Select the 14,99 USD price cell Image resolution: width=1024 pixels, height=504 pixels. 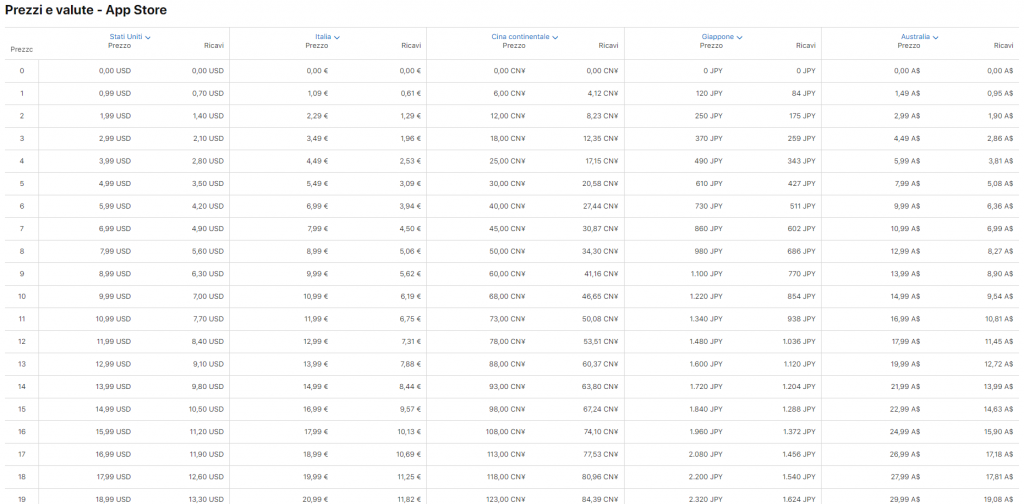[113, 409]
